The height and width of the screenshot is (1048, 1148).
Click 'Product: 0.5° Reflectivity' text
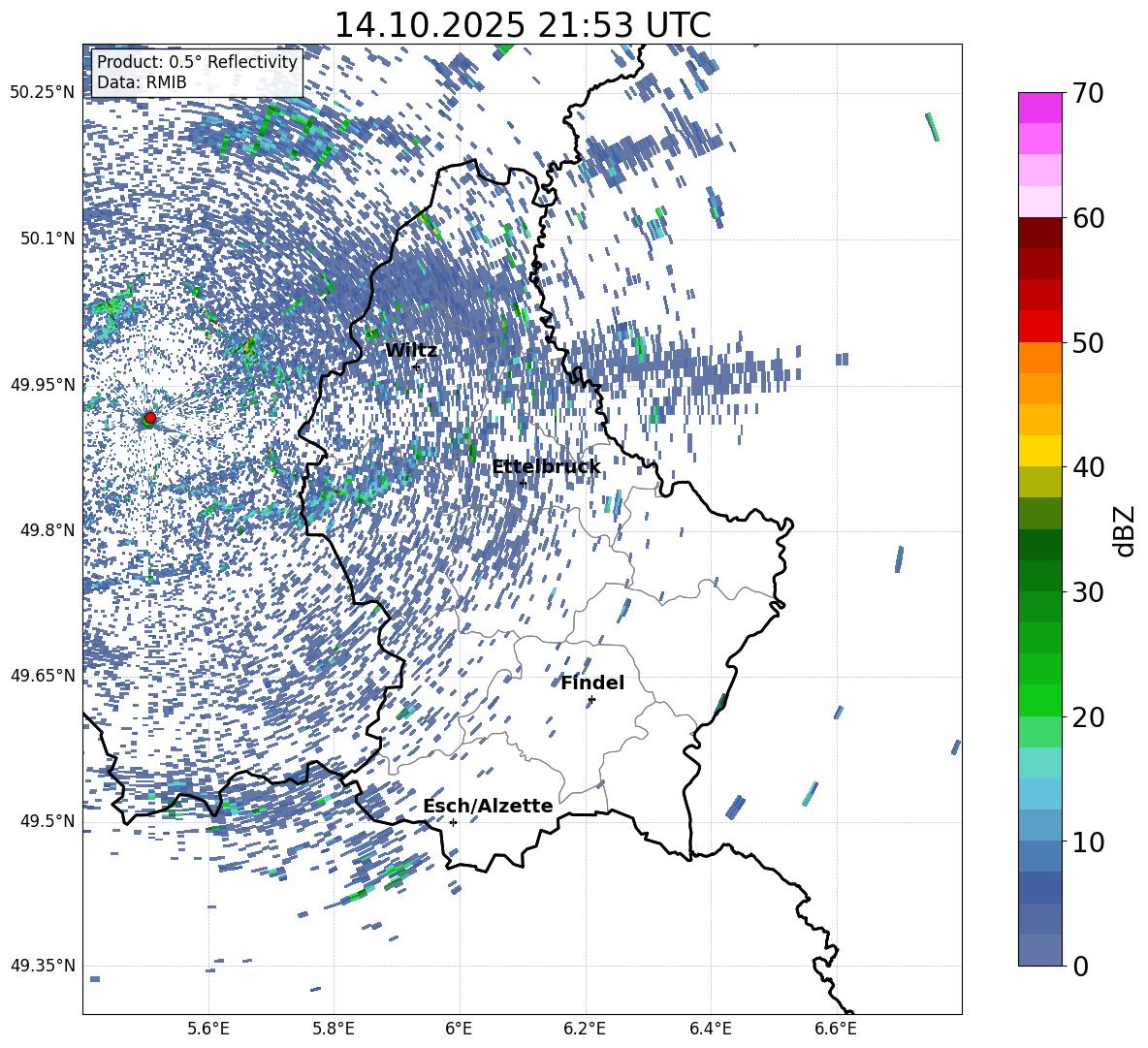(197, 61)
